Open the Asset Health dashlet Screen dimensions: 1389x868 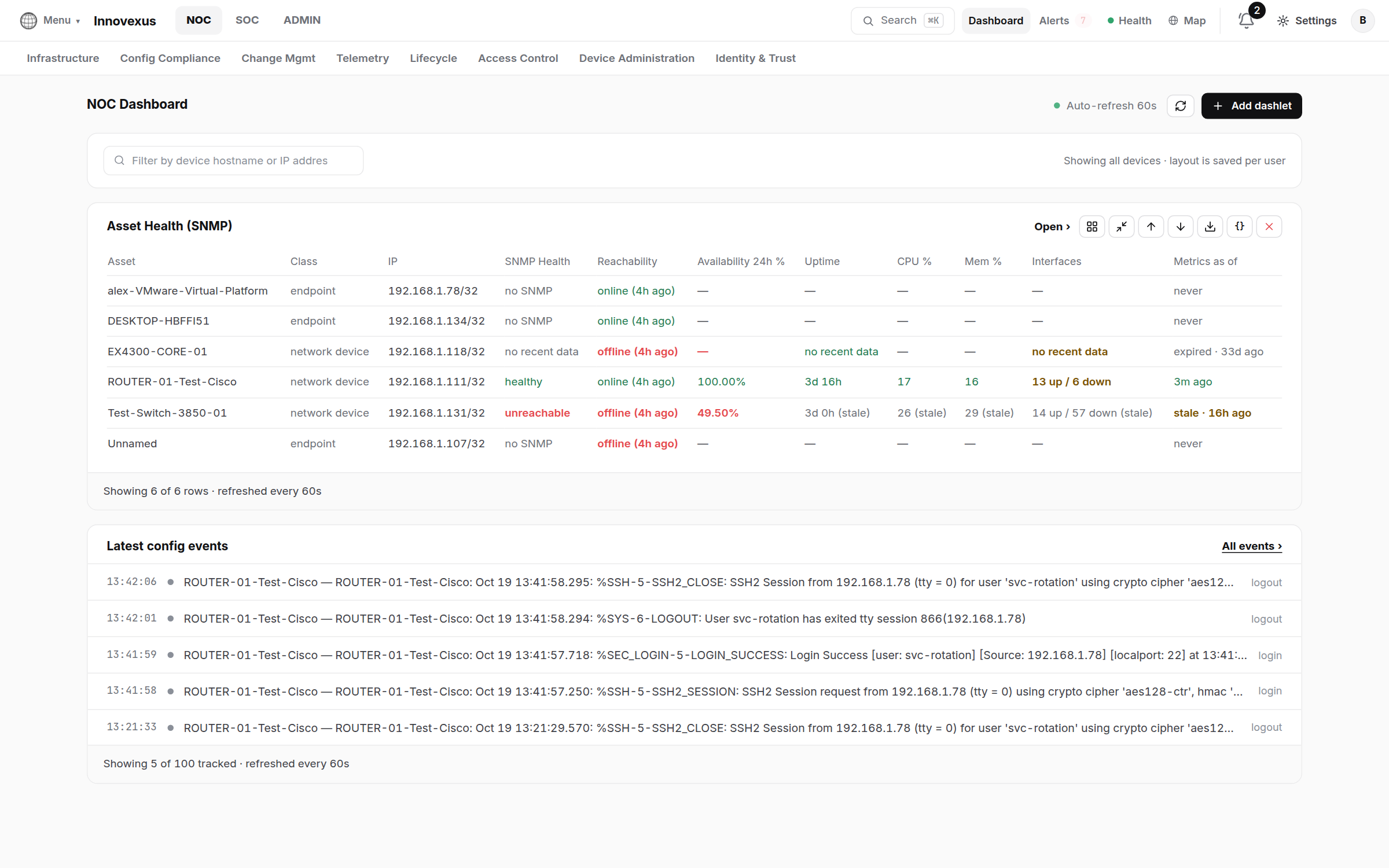click(x=1052, y=227)
